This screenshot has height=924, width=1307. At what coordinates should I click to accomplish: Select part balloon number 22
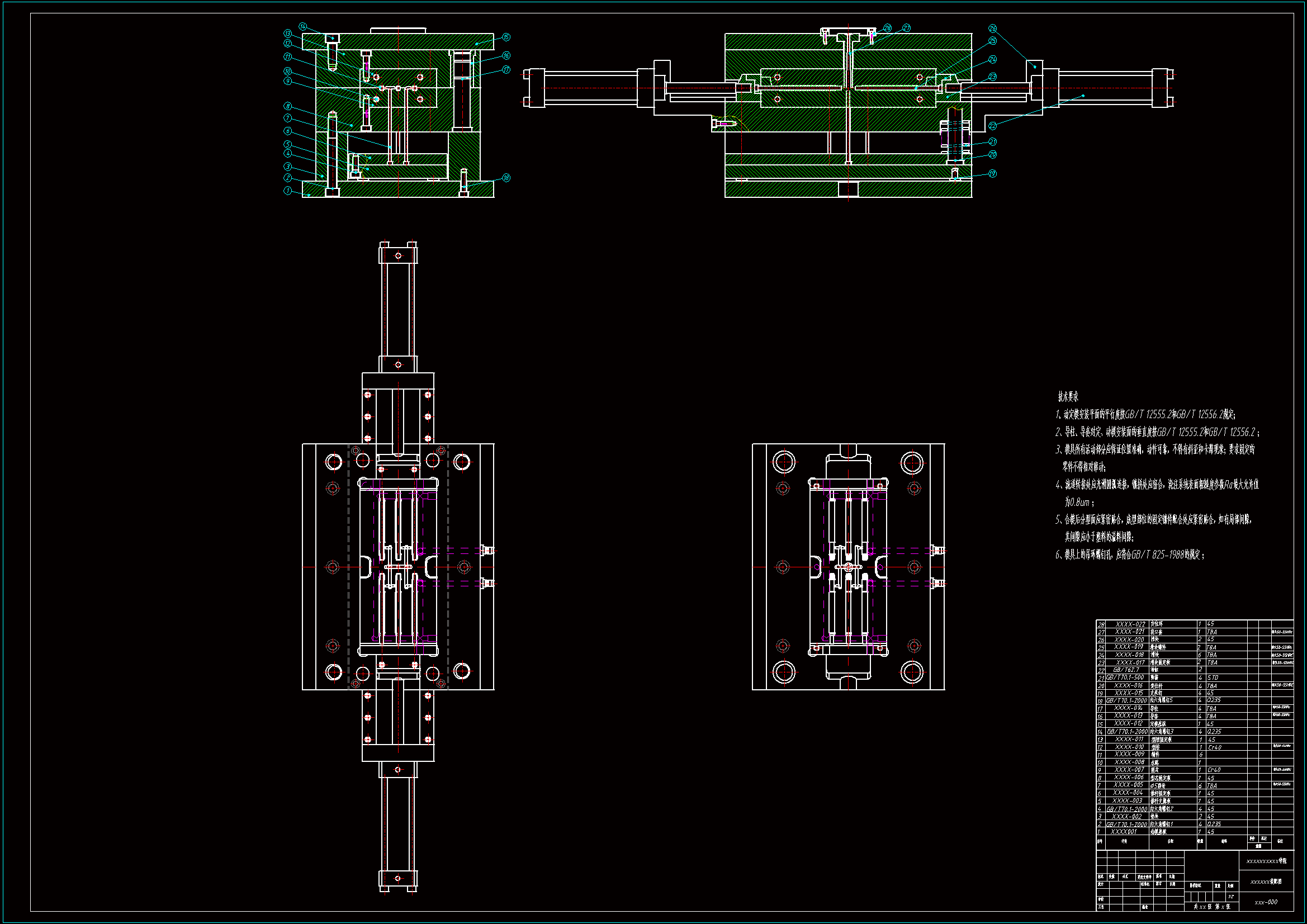coord(993,126)
